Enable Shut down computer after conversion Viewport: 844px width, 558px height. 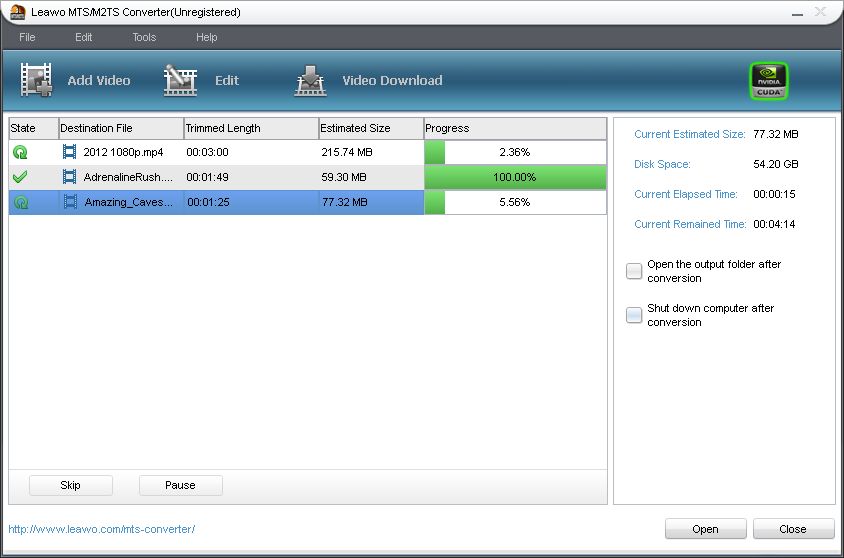tap(634, 315)
